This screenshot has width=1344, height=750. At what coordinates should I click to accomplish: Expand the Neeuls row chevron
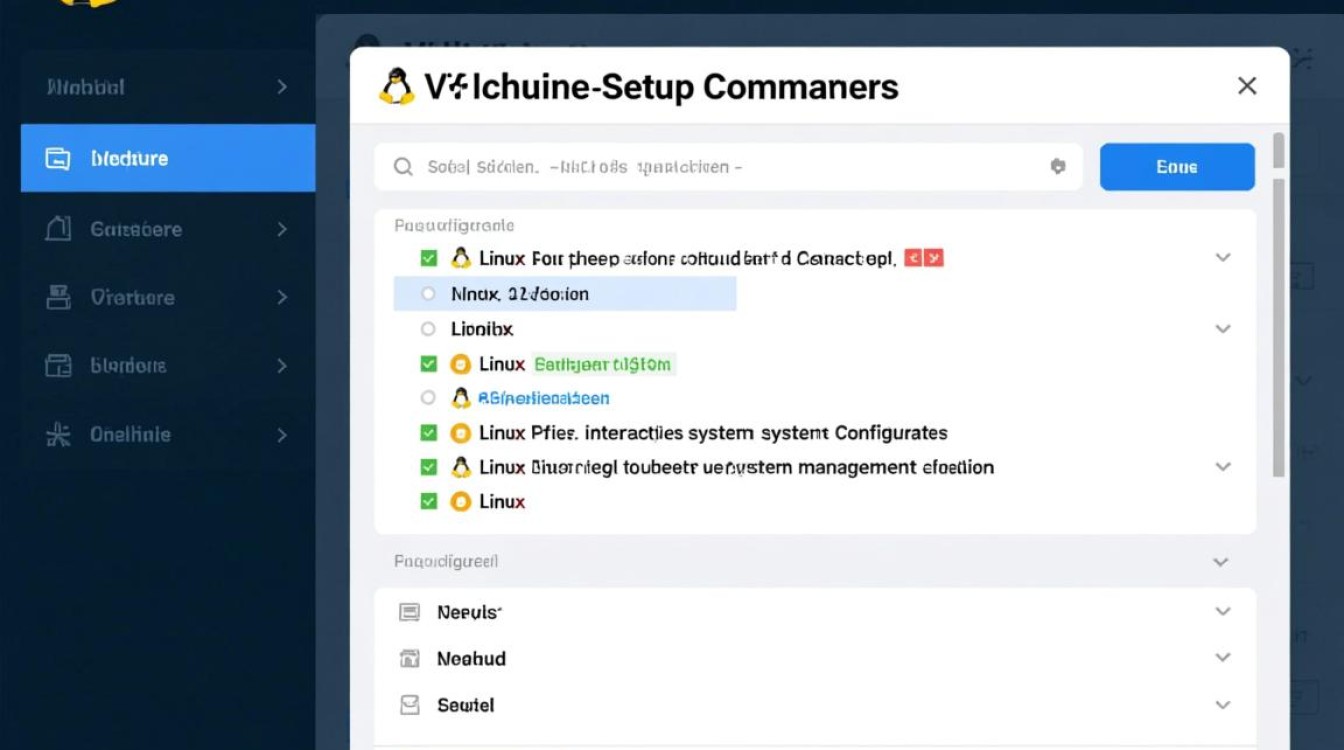click(1222, 612)
